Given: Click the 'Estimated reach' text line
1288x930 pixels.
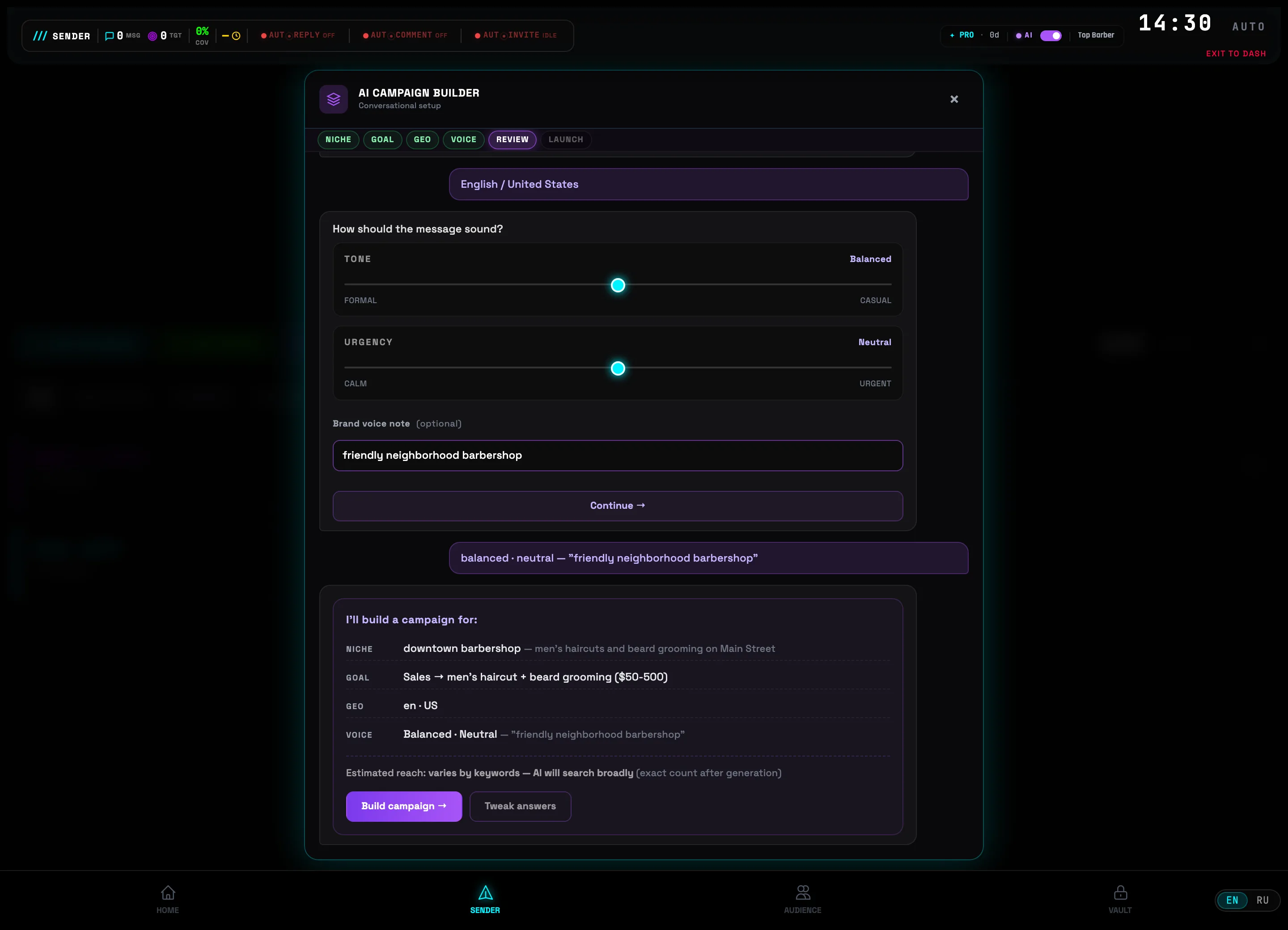Looking at the screenshot, I should pyautogui.click(x=563, y=773).
